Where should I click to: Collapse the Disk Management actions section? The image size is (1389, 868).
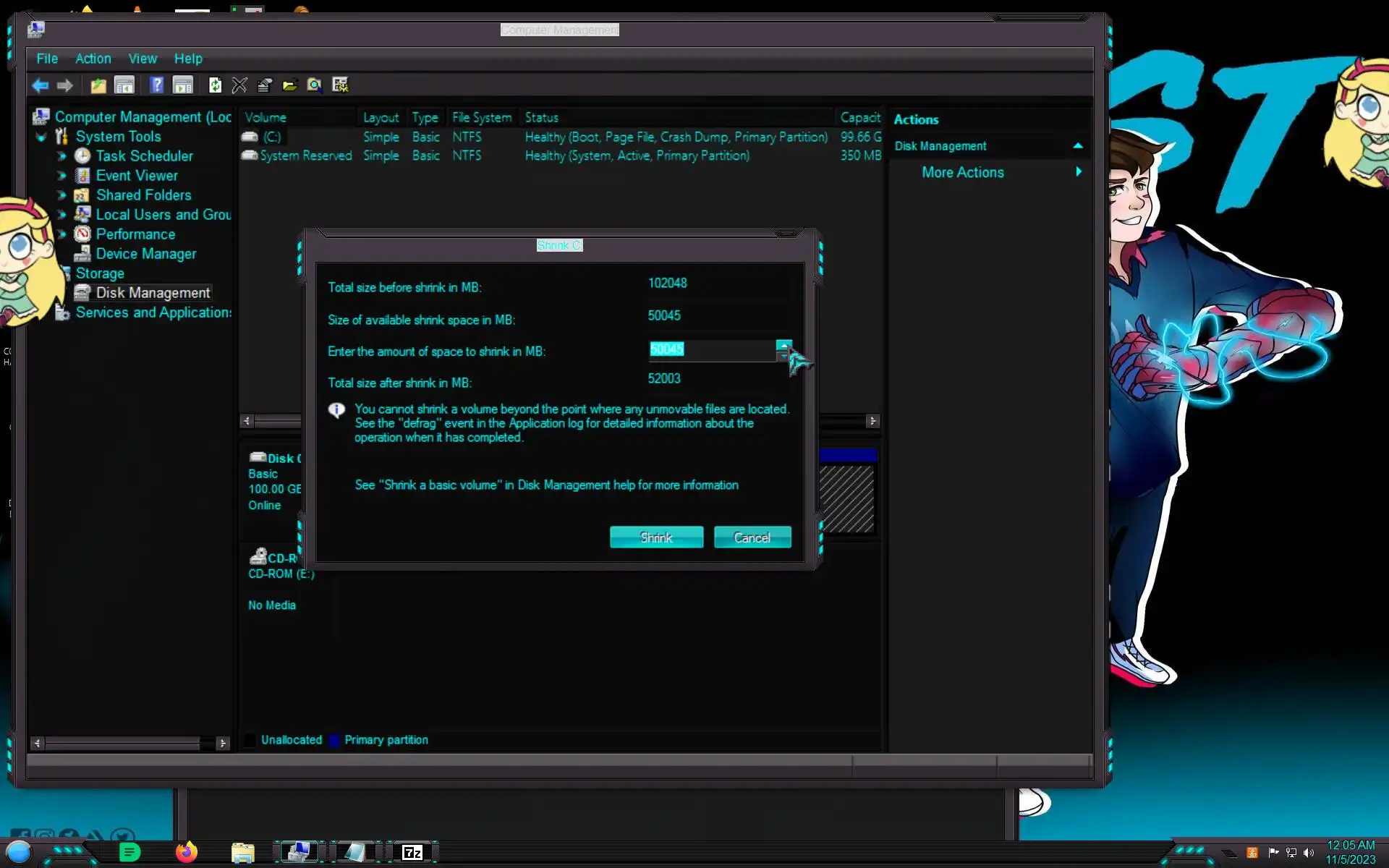[1078, 146]
